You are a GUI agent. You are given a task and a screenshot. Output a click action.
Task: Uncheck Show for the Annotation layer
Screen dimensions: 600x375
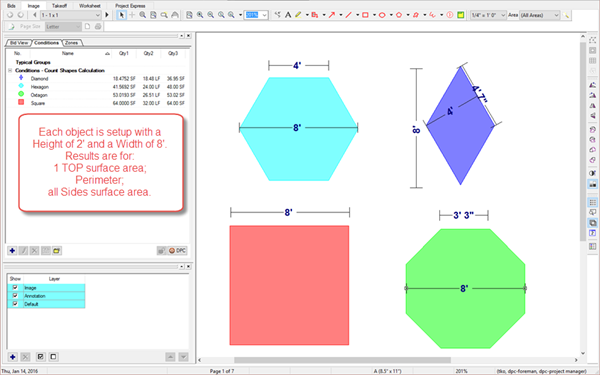pyautogui.click(x=15, y=295)
